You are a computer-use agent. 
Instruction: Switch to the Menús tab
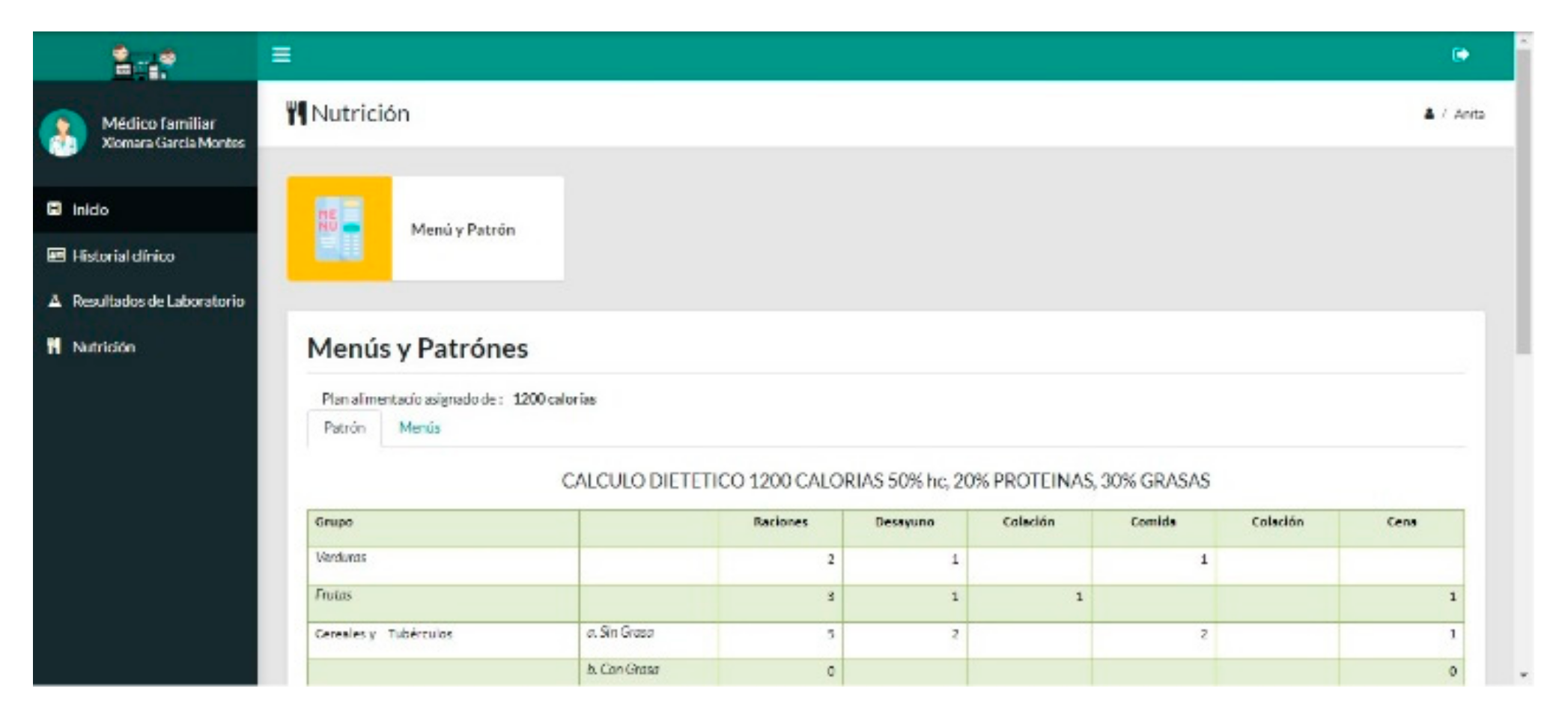(419, 428)
